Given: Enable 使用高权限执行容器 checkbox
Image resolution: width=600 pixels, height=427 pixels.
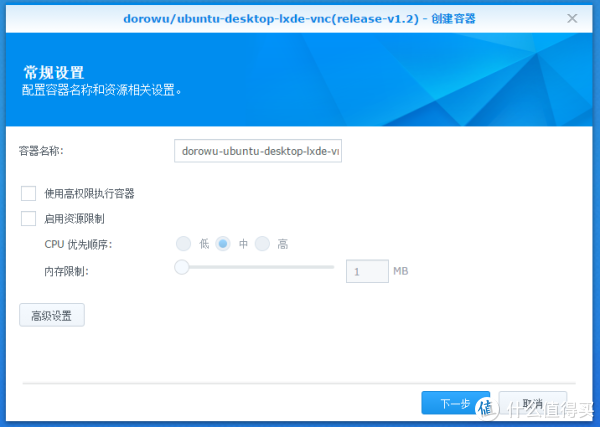Looking at the screenshot, I should (x=28, y=193).
